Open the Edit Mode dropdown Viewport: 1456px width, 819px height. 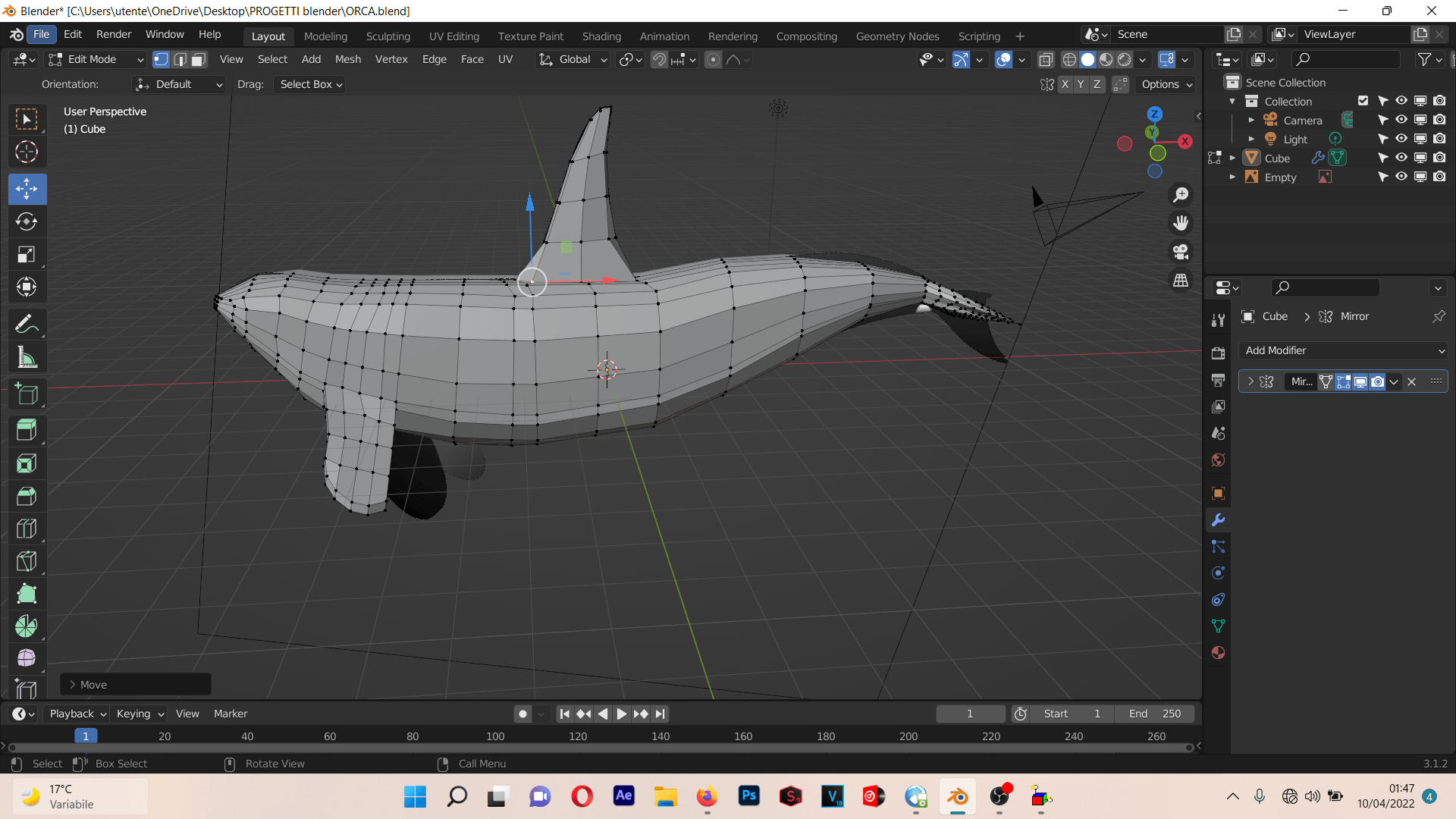point(96,59)
